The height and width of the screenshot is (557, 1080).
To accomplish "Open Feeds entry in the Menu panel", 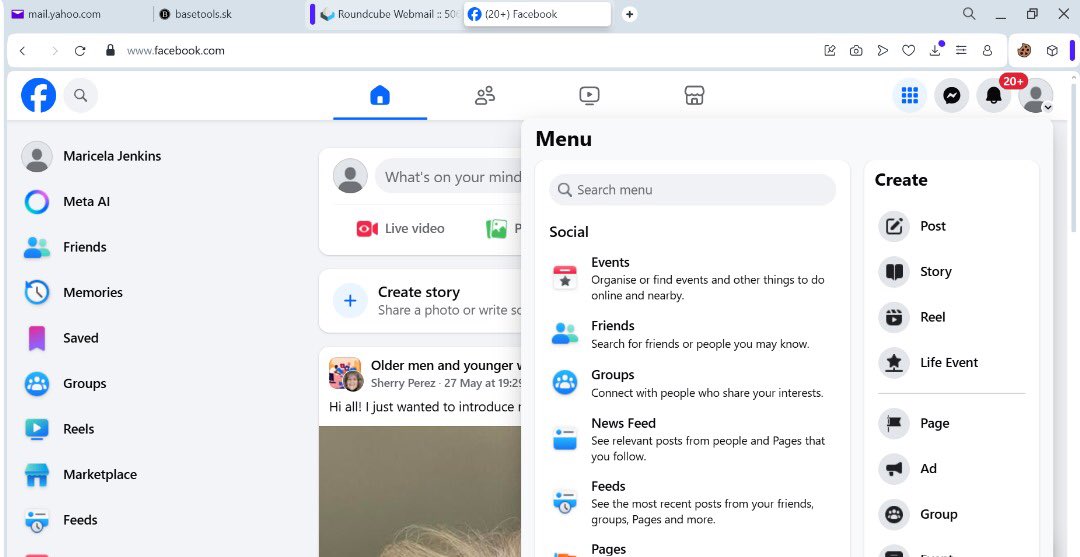I will click(692, 502).
